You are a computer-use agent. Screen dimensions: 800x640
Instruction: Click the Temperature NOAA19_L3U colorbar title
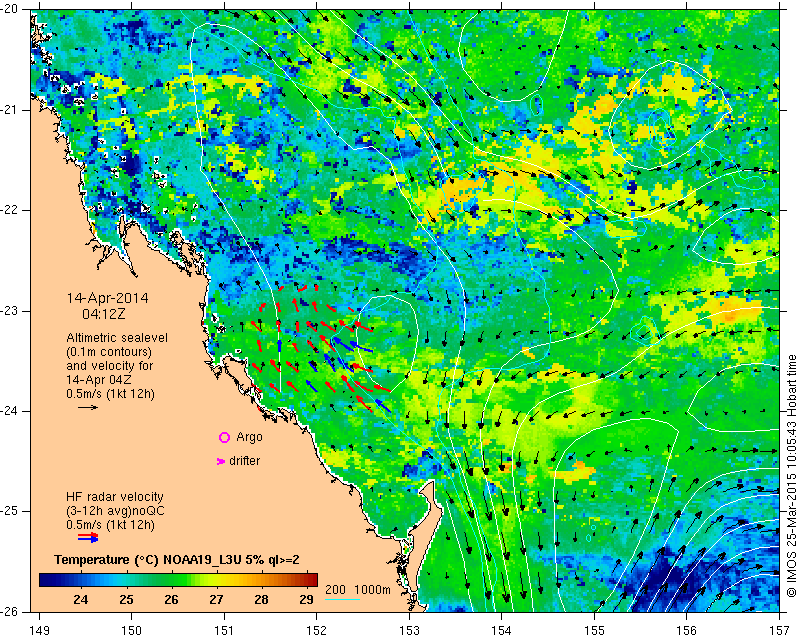tap(177, 560)
